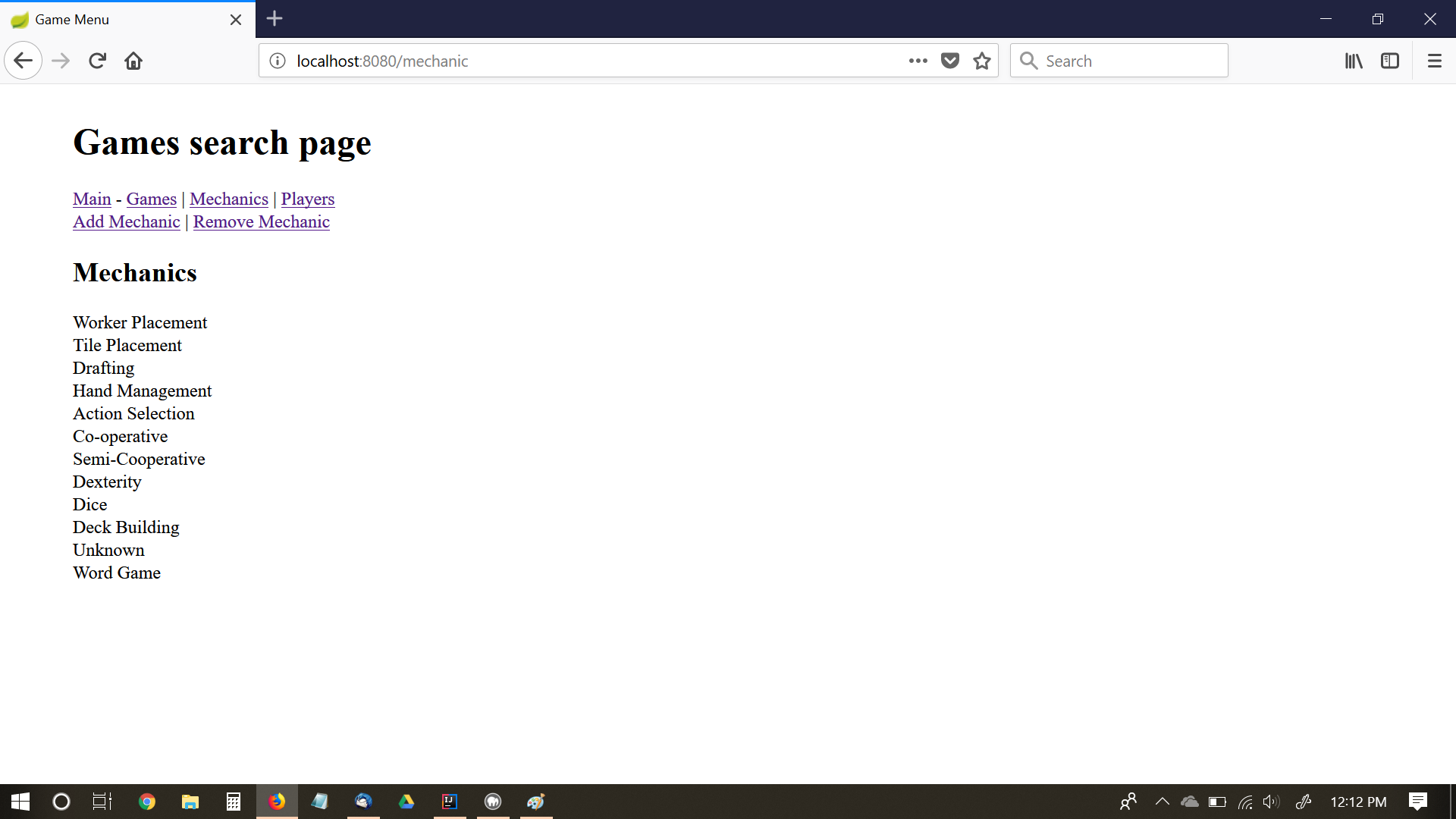
Task: Open the Firefox hamburger menu
Action: tap(1434, 61)
